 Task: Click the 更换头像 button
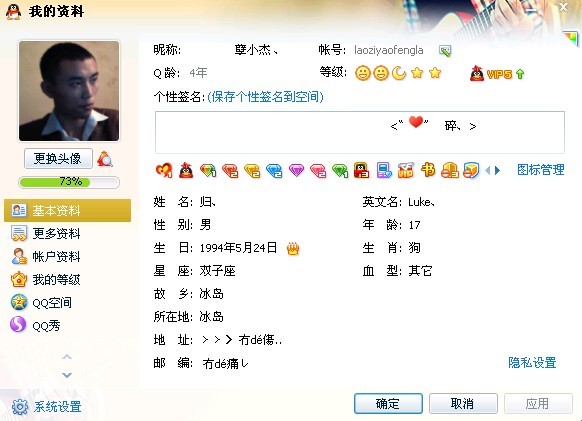[x=58, y=159]
